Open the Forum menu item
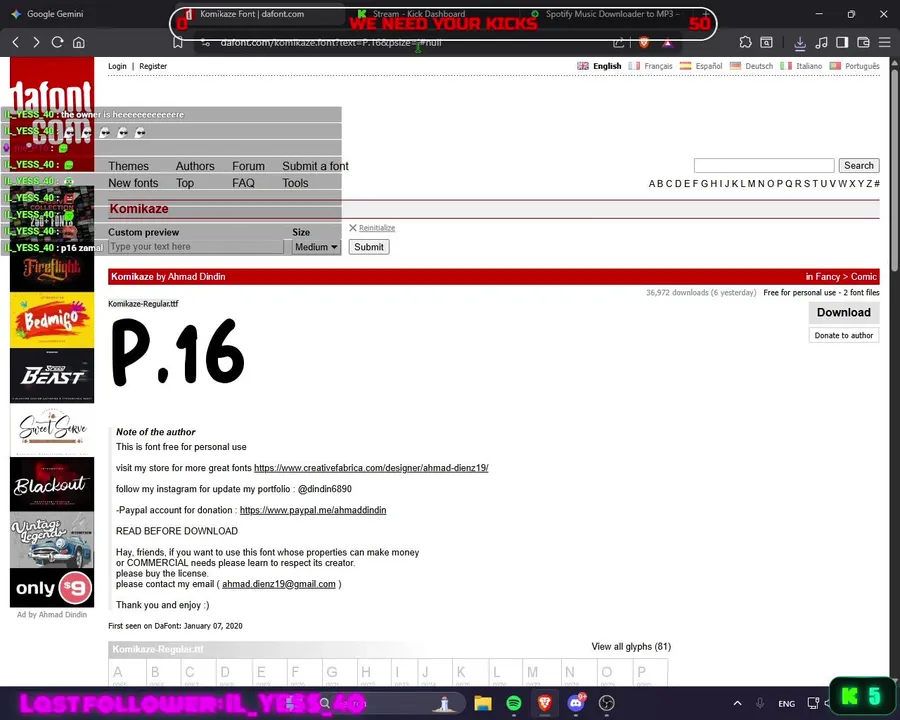This screenshot has height=720, width=900. [249, 166]
